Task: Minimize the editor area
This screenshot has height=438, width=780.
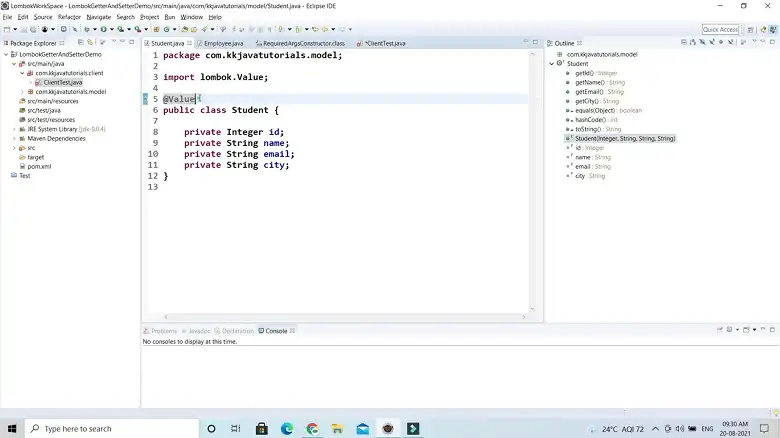Action: 526,42
